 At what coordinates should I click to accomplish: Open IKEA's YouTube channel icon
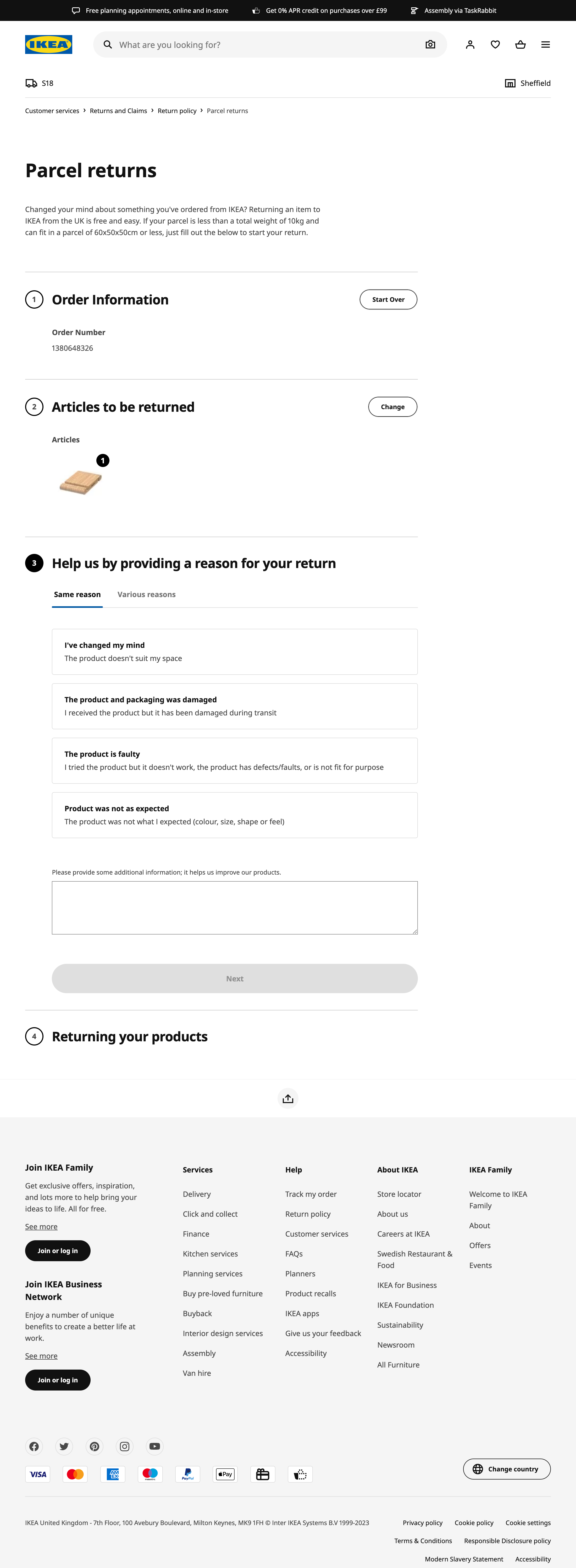point(155,1446)
